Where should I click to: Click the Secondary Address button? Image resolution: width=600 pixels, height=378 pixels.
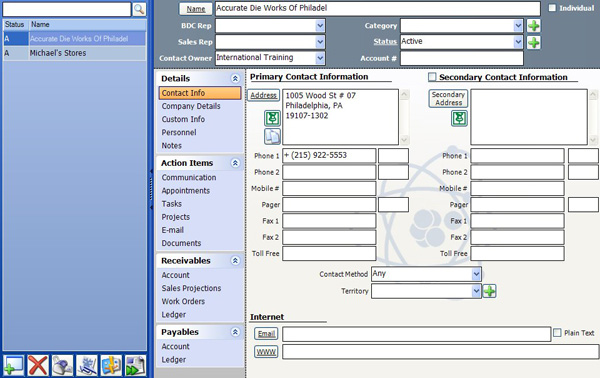pos(448,99)
